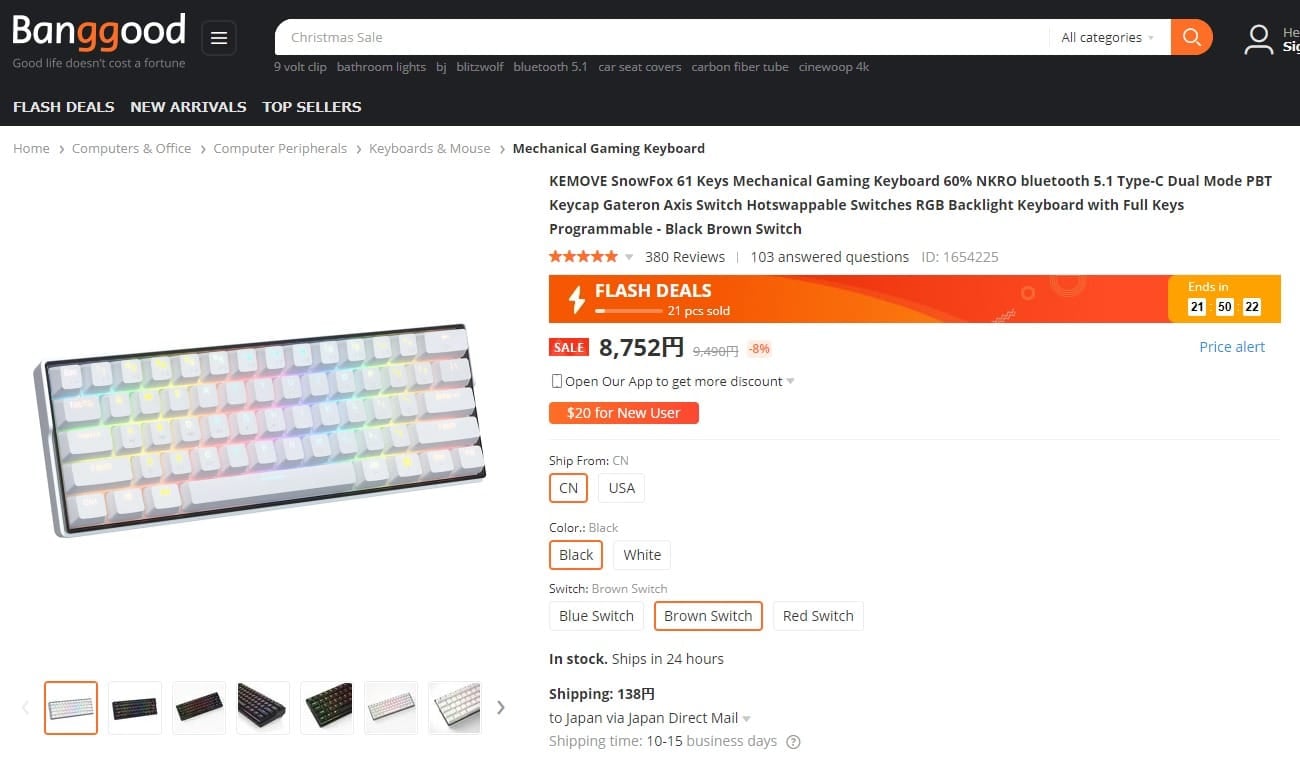Expand the star rating breakdown arrow

629,257
